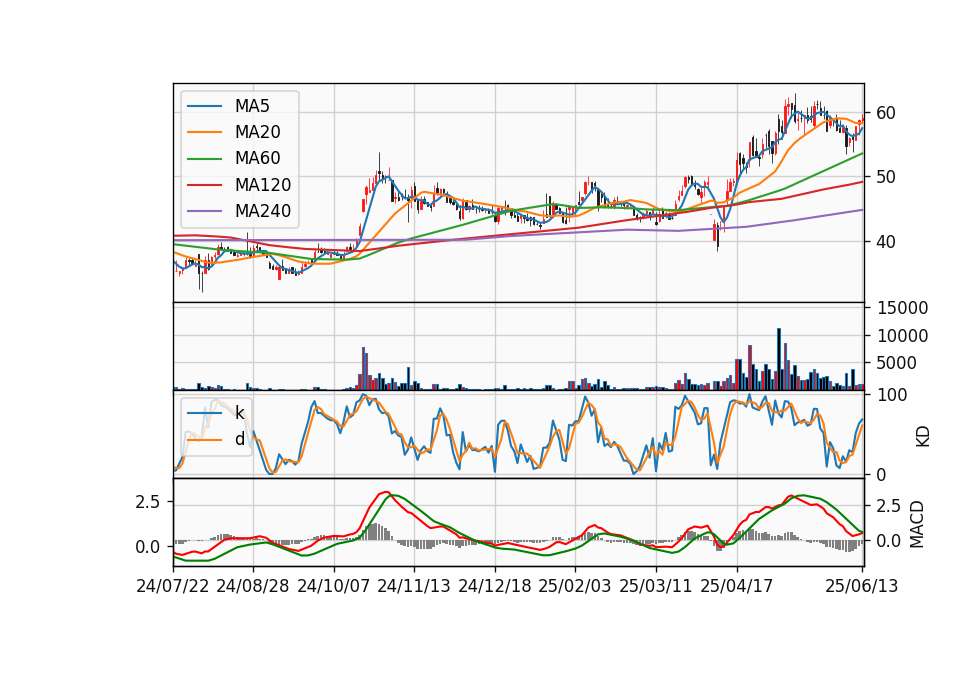Click the 24/10/07 date axis label

[x=334, y=586]
